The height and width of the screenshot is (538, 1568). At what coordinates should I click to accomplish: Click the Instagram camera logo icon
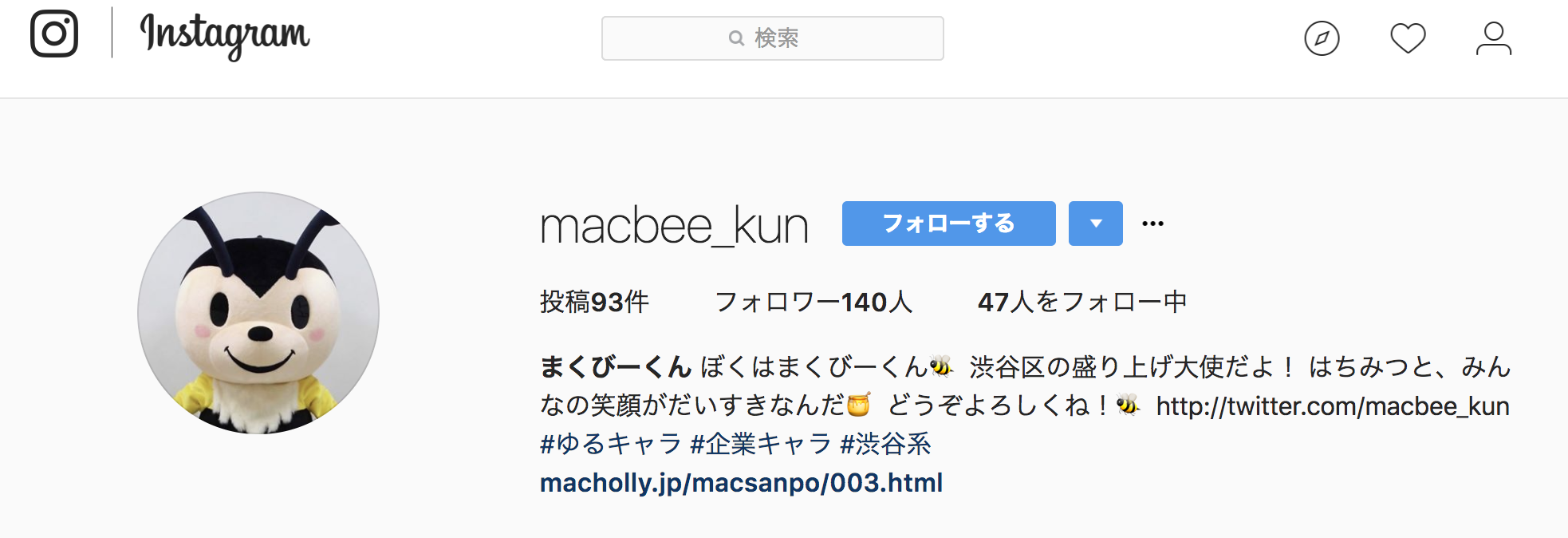pyautogui.click(x=54, y=34)
